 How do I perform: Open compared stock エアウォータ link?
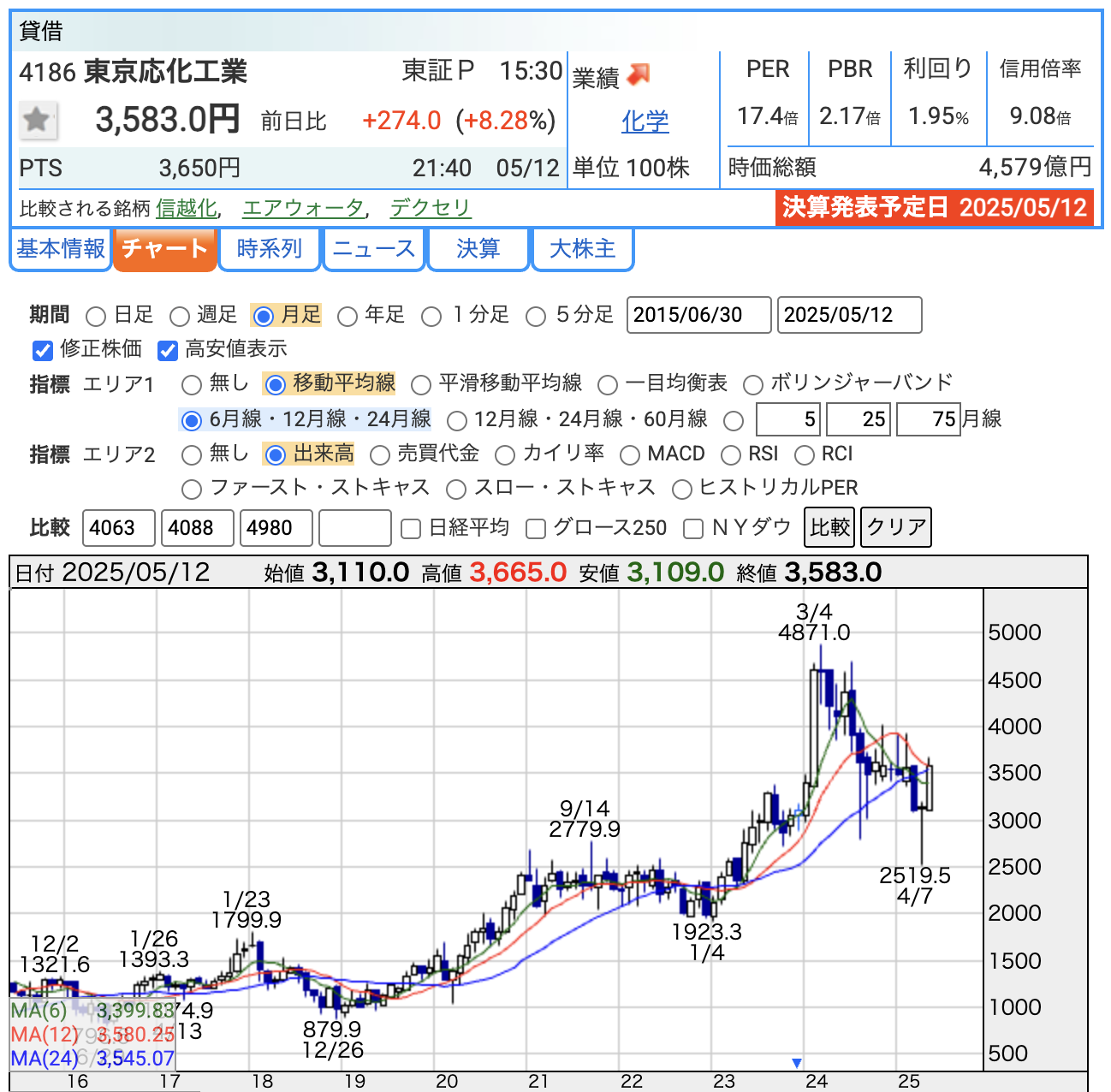coord(304,208)
